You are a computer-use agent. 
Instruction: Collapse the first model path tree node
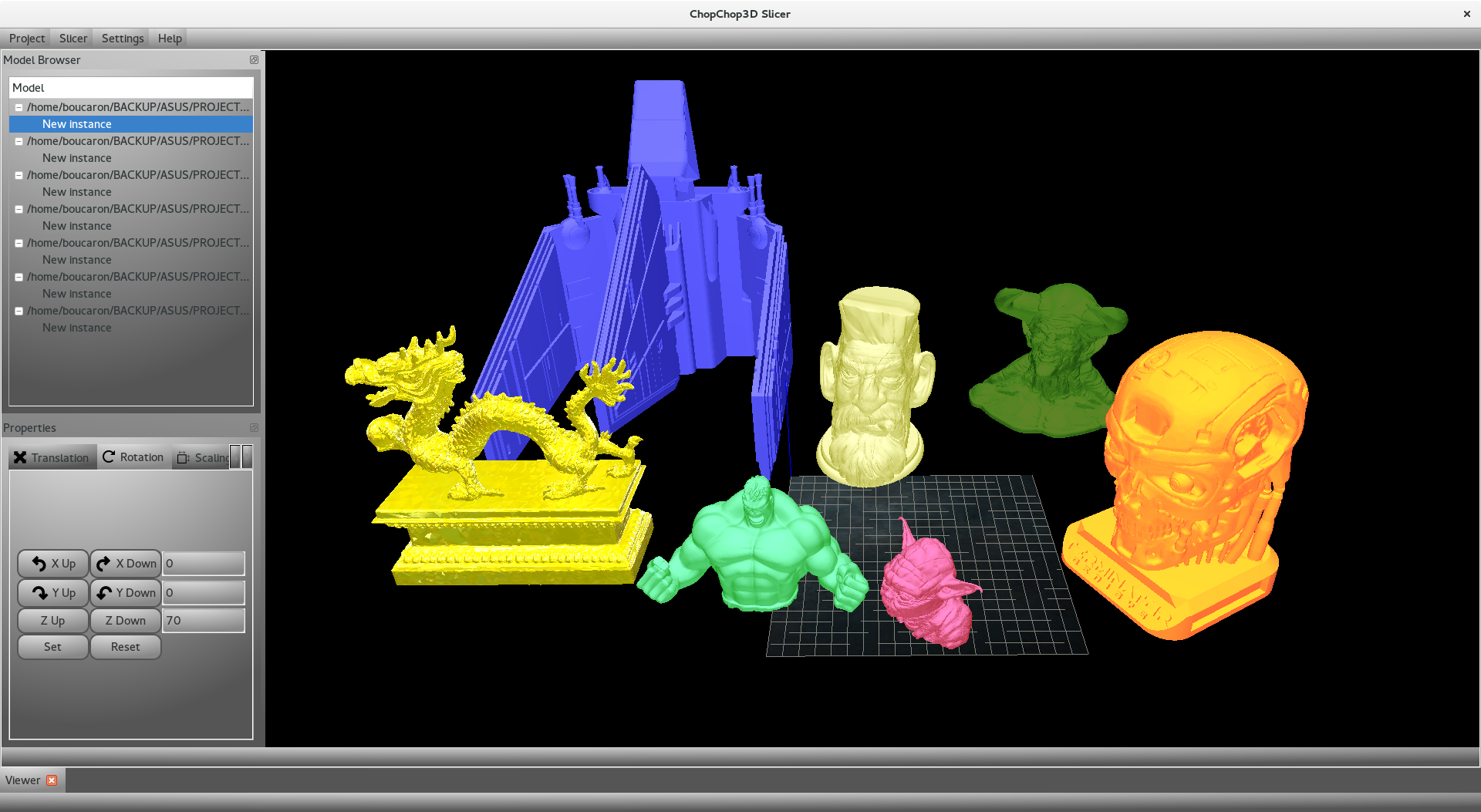[x=19, y=107]
